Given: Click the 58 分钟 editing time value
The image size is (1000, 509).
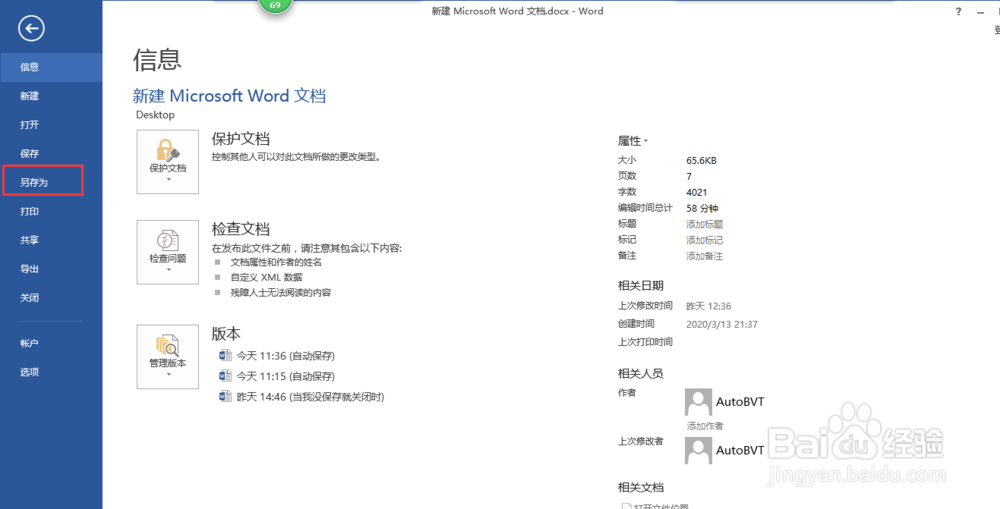Looking at the screenshot, I should [702, 208].
